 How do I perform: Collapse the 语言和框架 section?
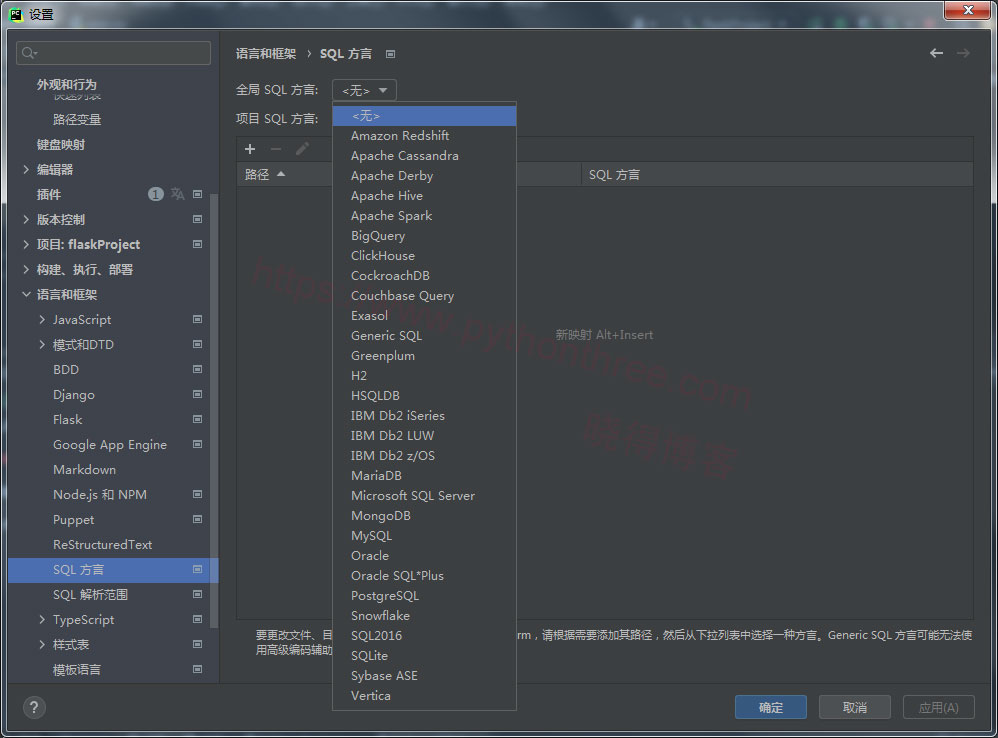click(26, 295)
